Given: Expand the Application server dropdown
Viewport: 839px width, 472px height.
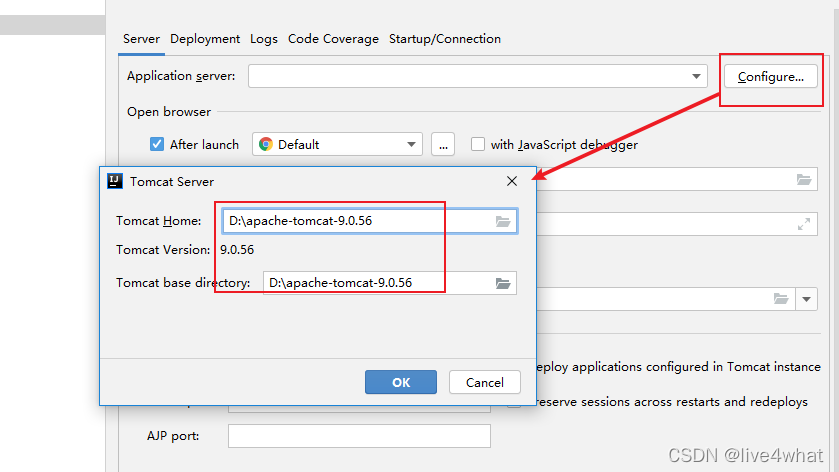Looking at the screenshot, I should (x=696, y=77).
